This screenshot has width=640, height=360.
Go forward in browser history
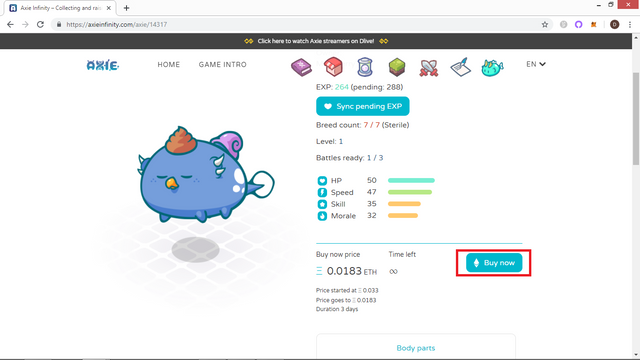tap(25, 24)
